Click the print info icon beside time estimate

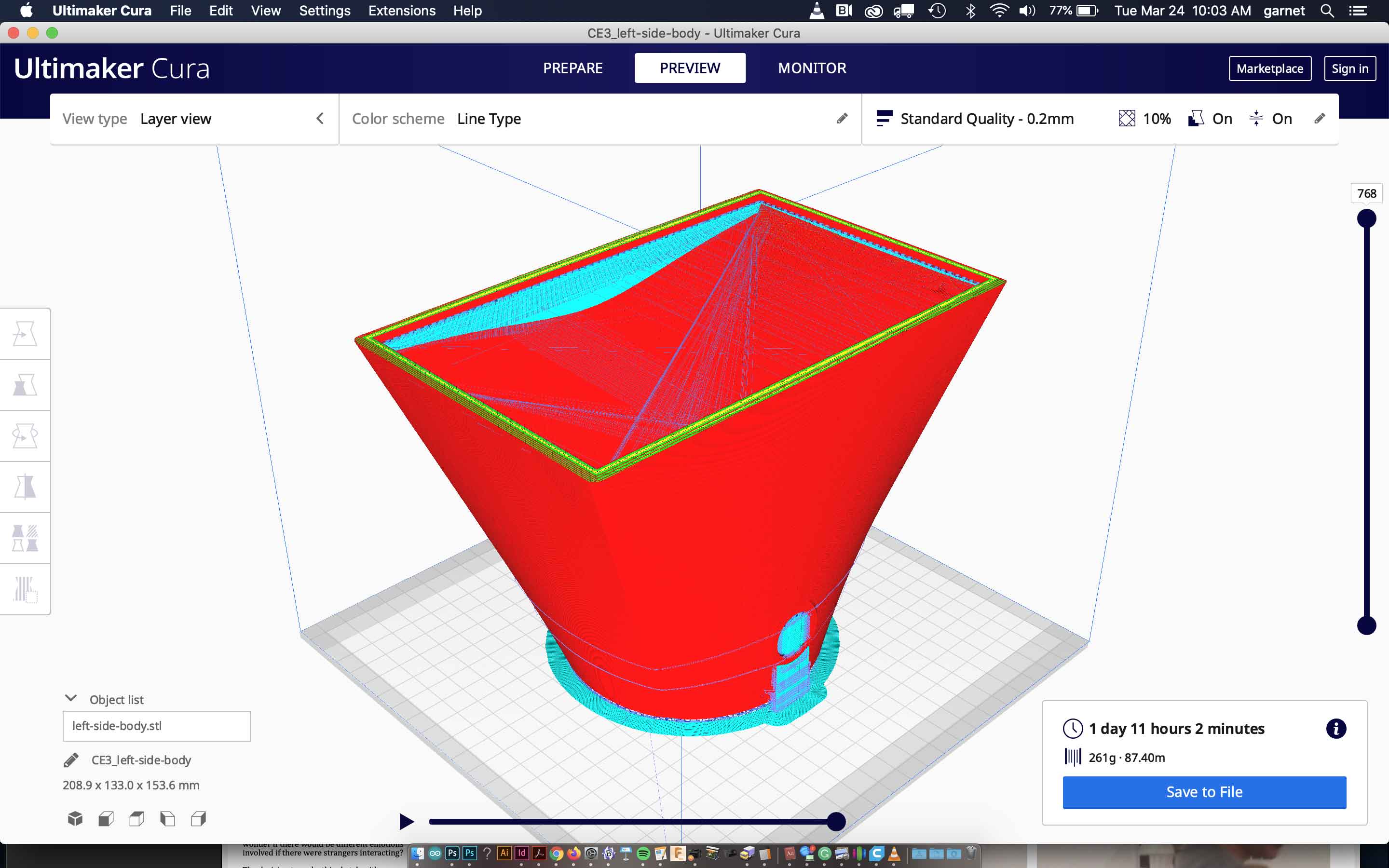coord(1335,729)
